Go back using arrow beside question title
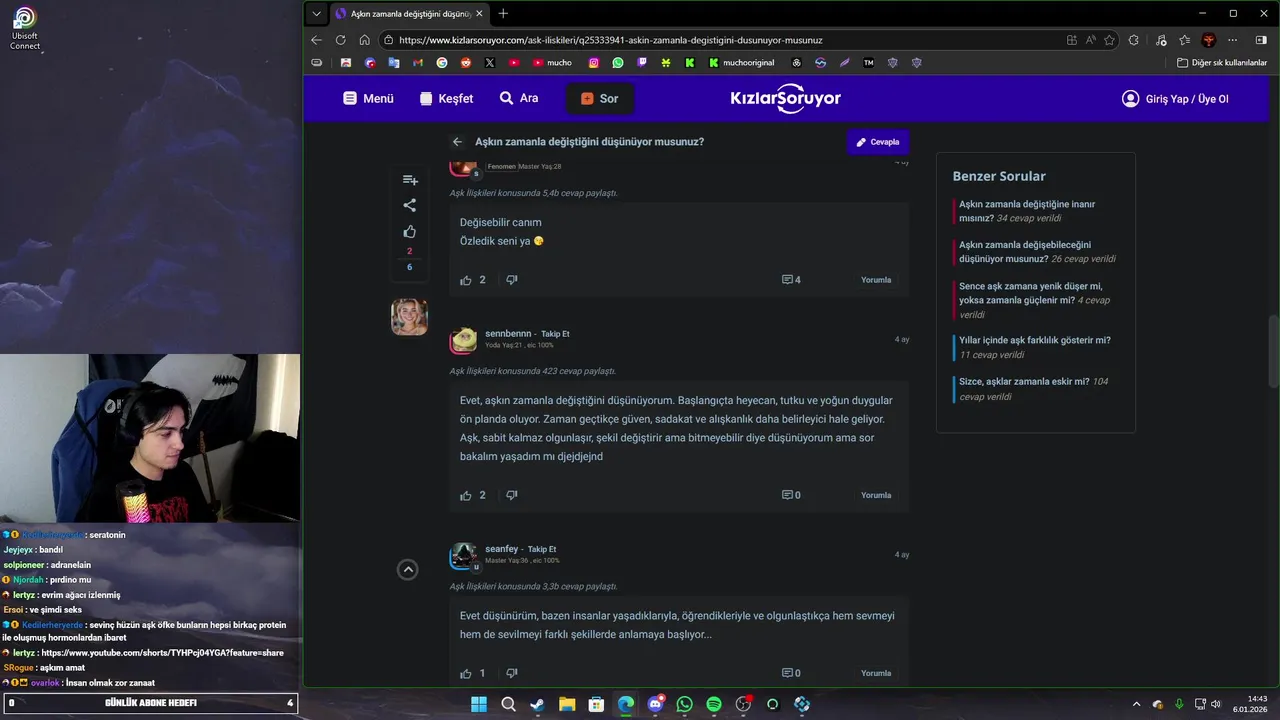Screen dimensions: 1280x720 click(x=457, y=142)
